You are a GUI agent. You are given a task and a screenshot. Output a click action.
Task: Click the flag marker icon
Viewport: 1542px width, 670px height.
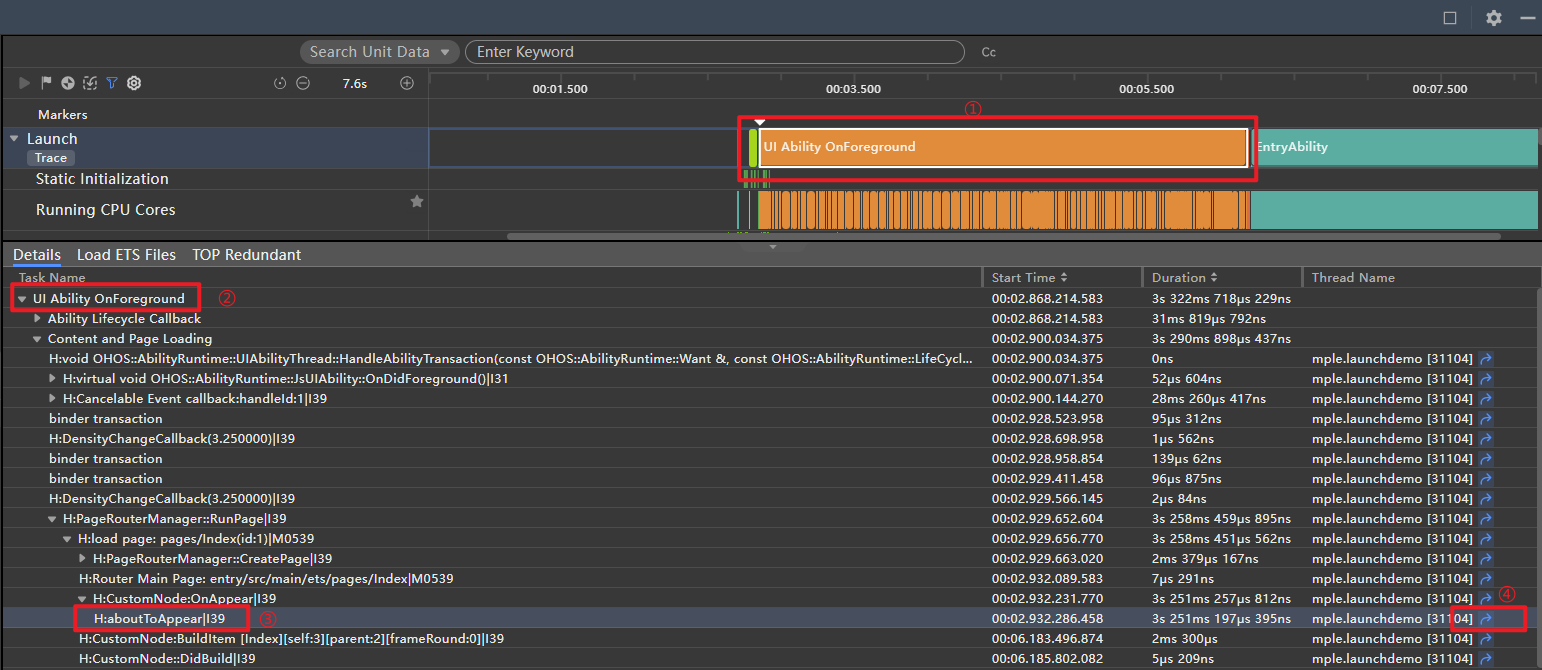46,84
